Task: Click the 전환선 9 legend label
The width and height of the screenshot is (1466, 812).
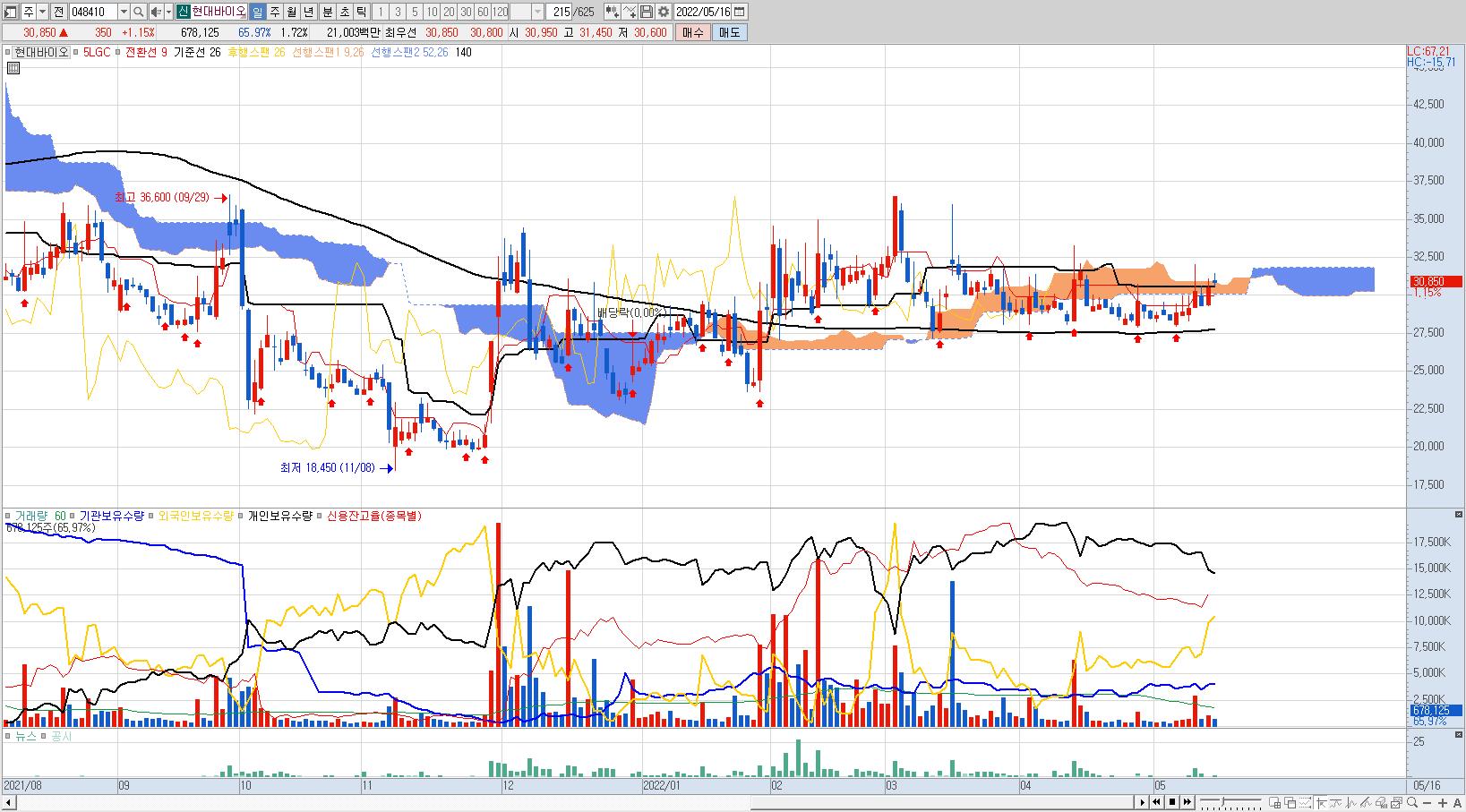Action: [147, 52]
